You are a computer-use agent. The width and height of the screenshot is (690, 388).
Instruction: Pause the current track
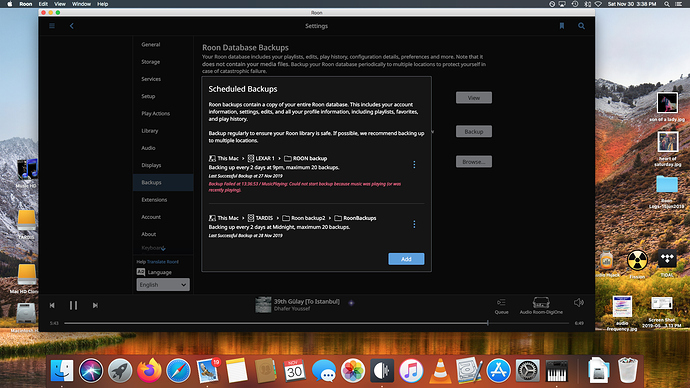coord(73,305)
